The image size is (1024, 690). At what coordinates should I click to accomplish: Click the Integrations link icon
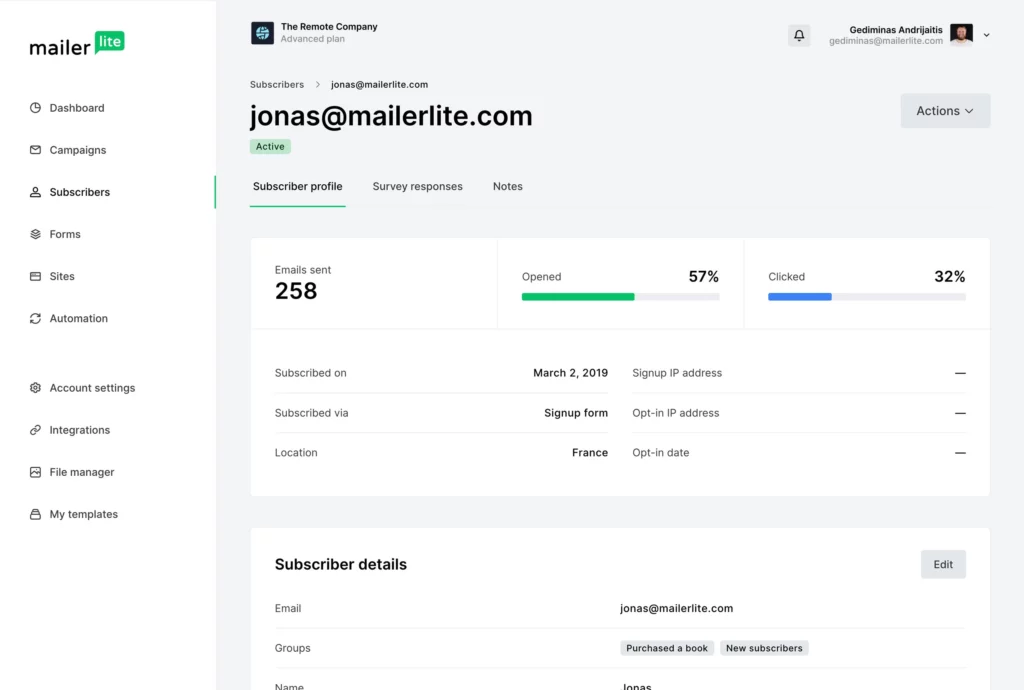pos(35,430)
